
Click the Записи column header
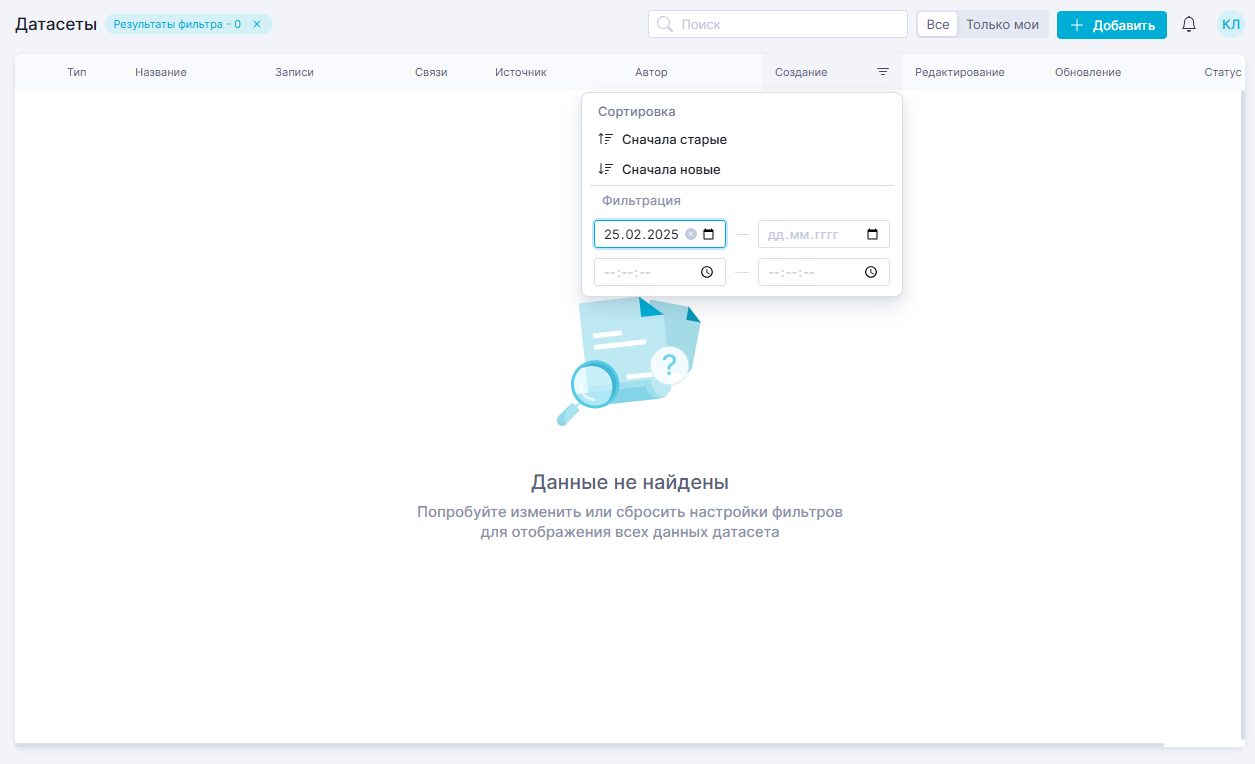(294, 72)
